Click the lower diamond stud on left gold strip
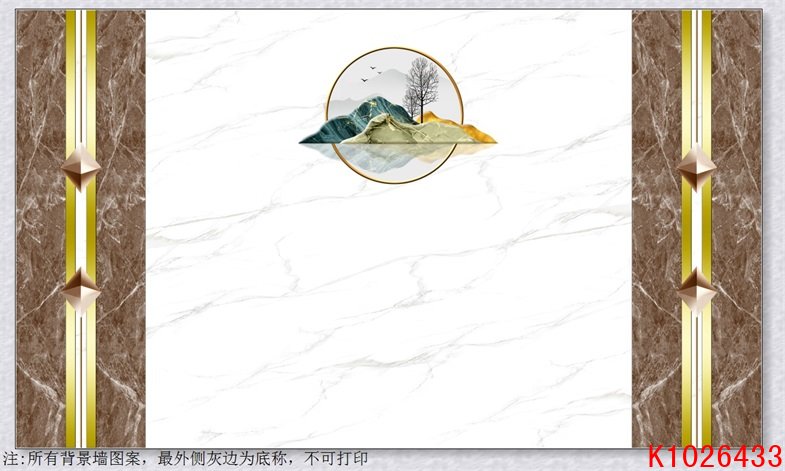This screenshot has height=471, width=785. click(x=81, y=292)
